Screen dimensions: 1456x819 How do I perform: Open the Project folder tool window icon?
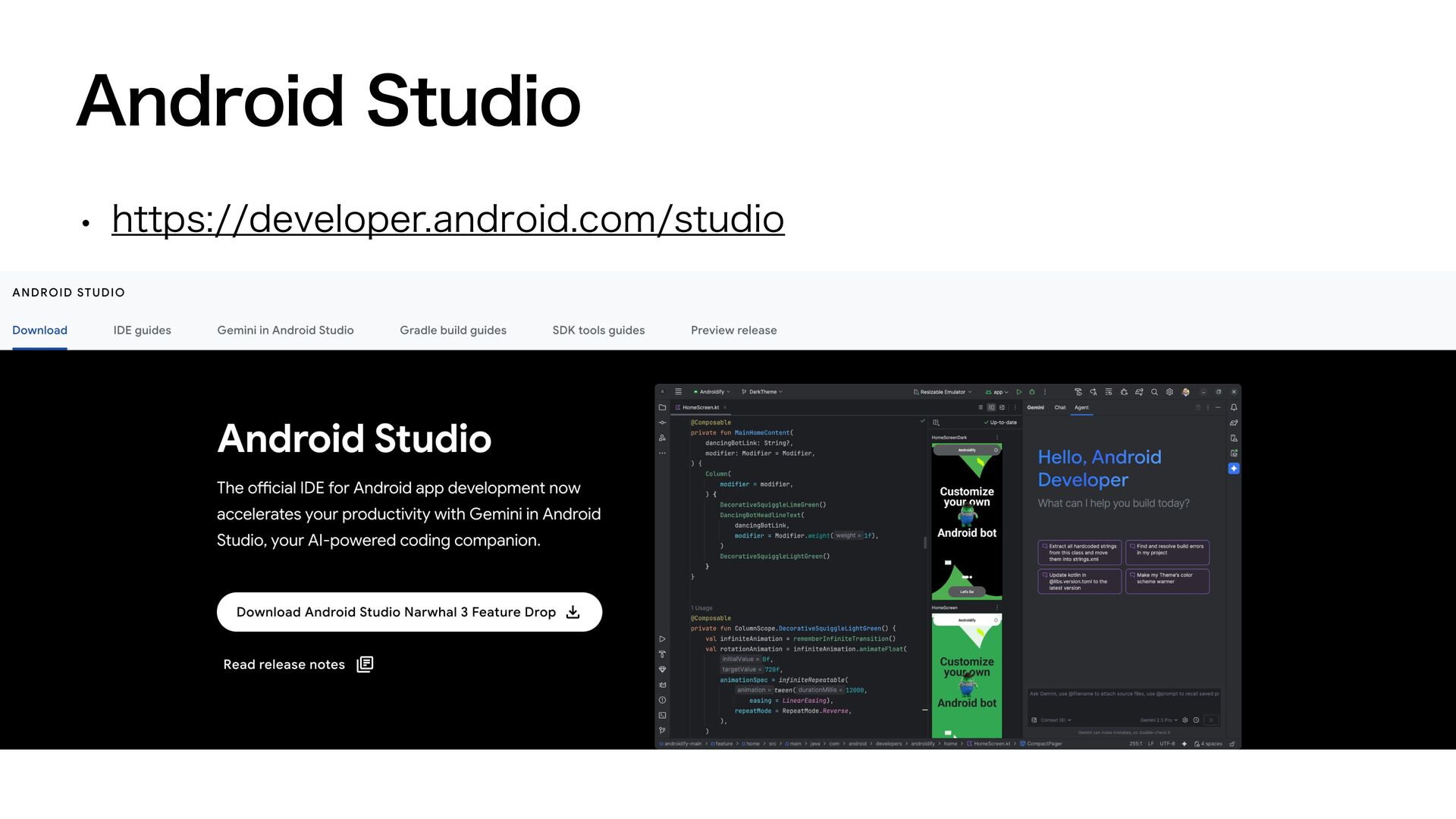click(x=662, y=407)
